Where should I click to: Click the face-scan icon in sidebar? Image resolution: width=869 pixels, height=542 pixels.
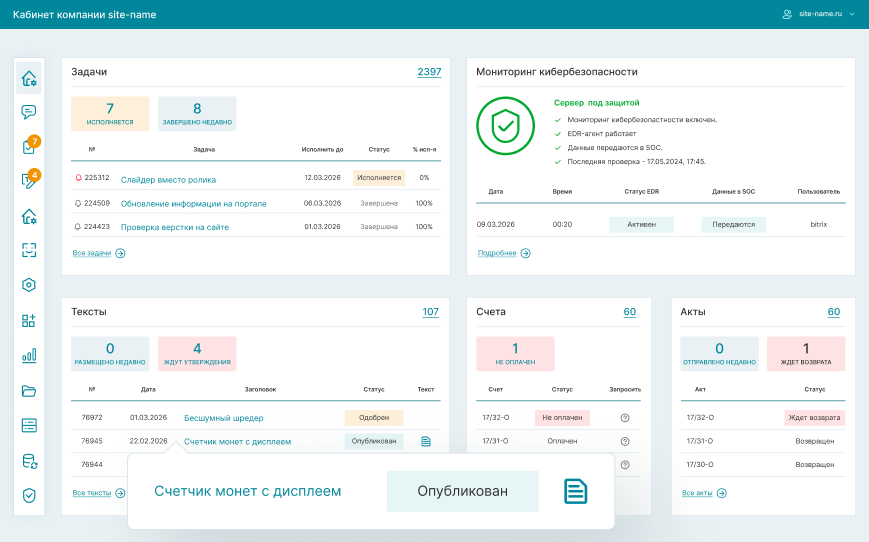point(29,250)
